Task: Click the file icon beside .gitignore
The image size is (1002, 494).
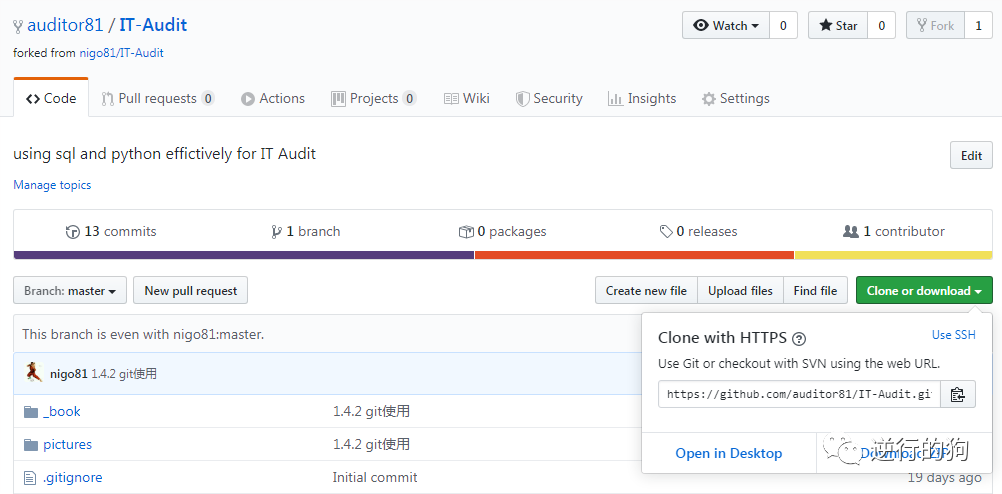Action: point(29,477)
